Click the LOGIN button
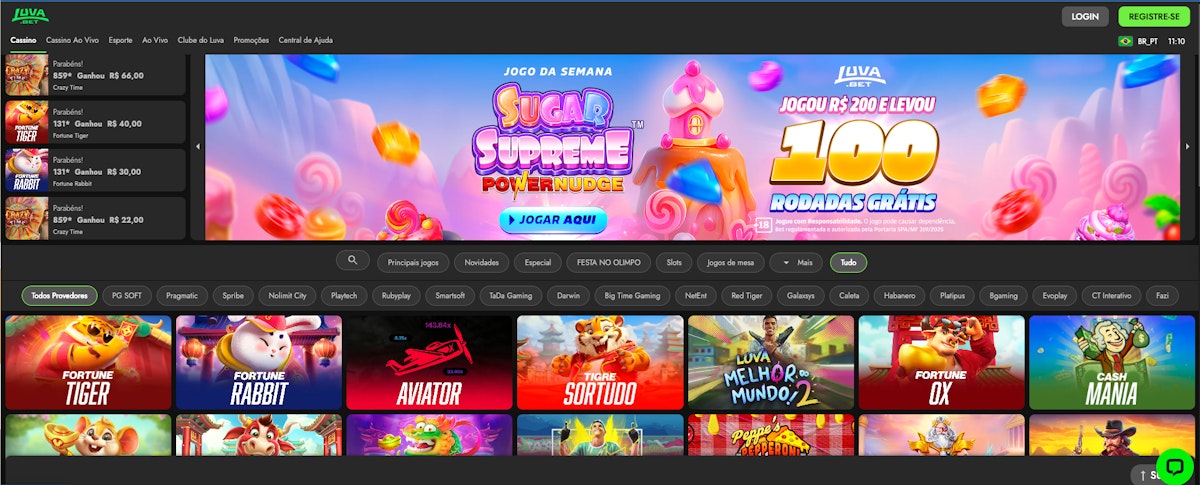This screenshot has width=1200, height=485. tap(1085, 16)
